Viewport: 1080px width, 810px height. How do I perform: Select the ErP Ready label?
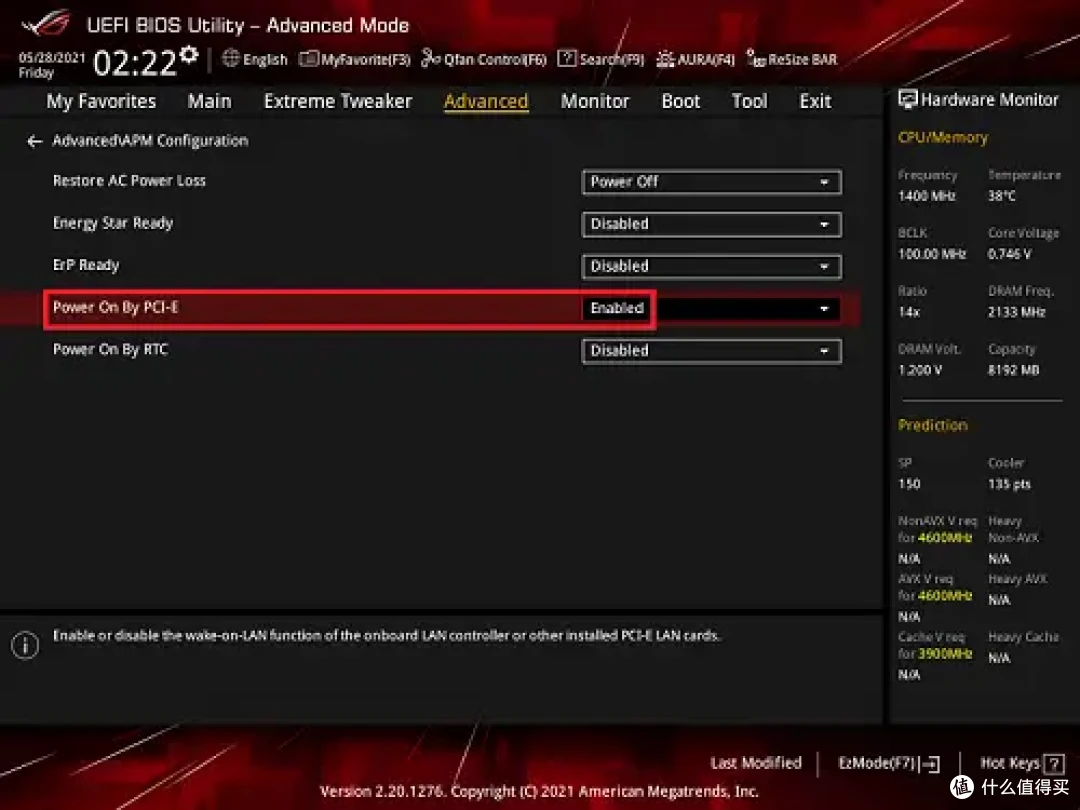point(86,265)
